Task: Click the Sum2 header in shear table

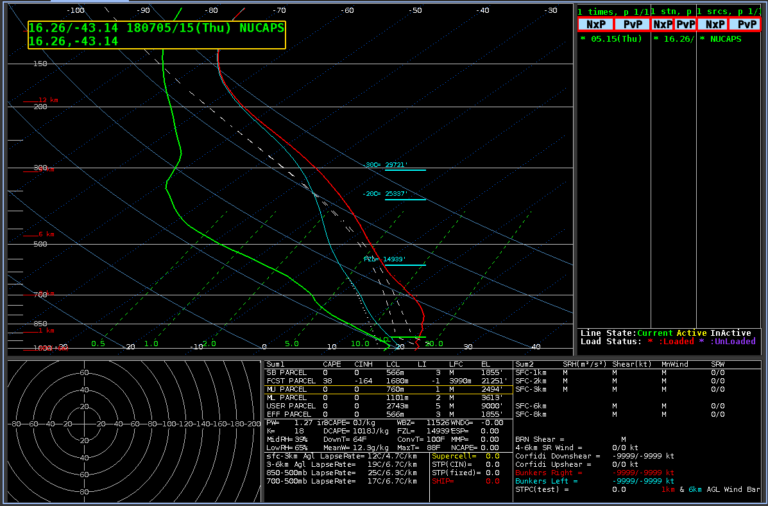Action: pos(525,364)
